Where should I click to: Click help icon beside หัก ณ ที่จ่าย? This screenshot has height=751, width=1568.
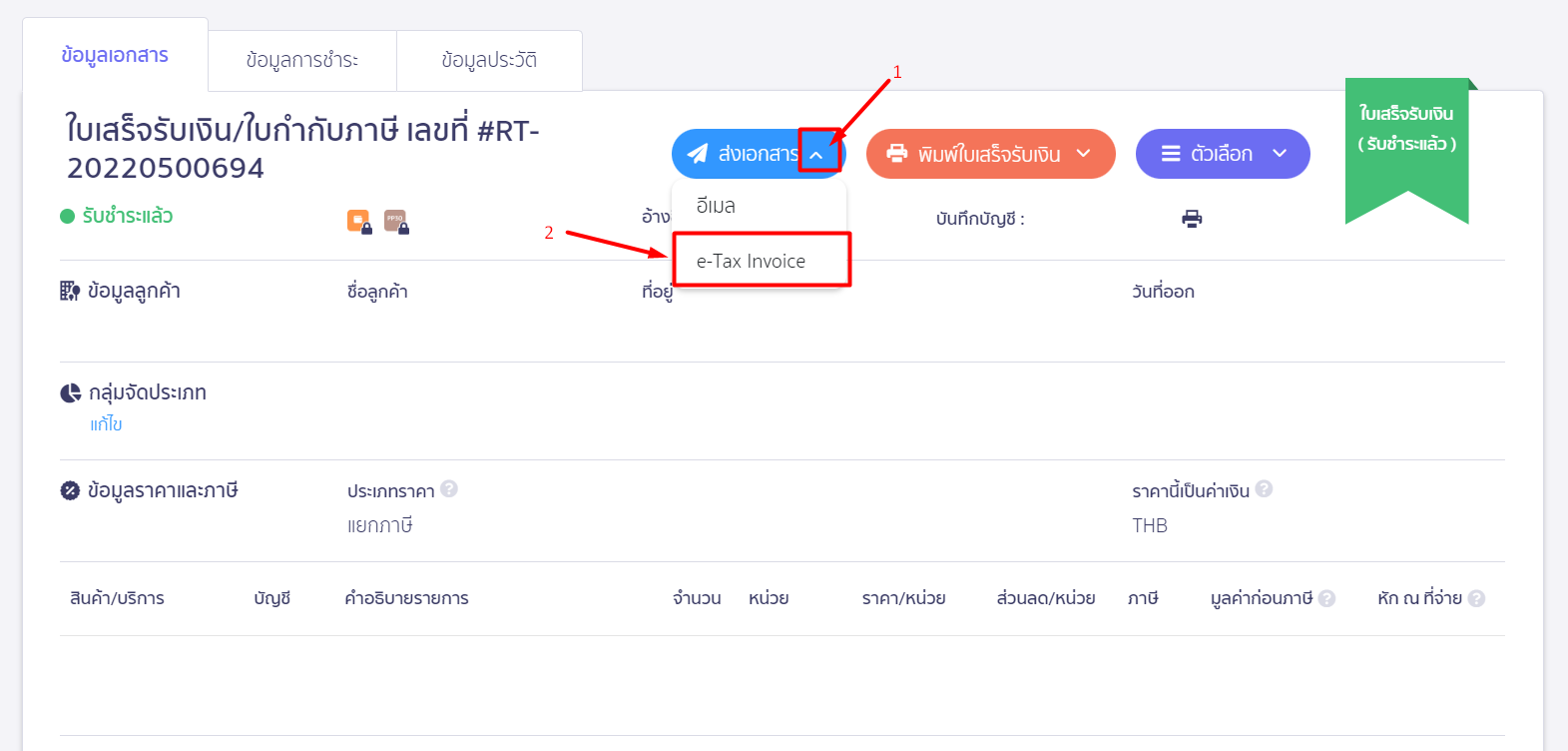click(x=1476, y=598)
